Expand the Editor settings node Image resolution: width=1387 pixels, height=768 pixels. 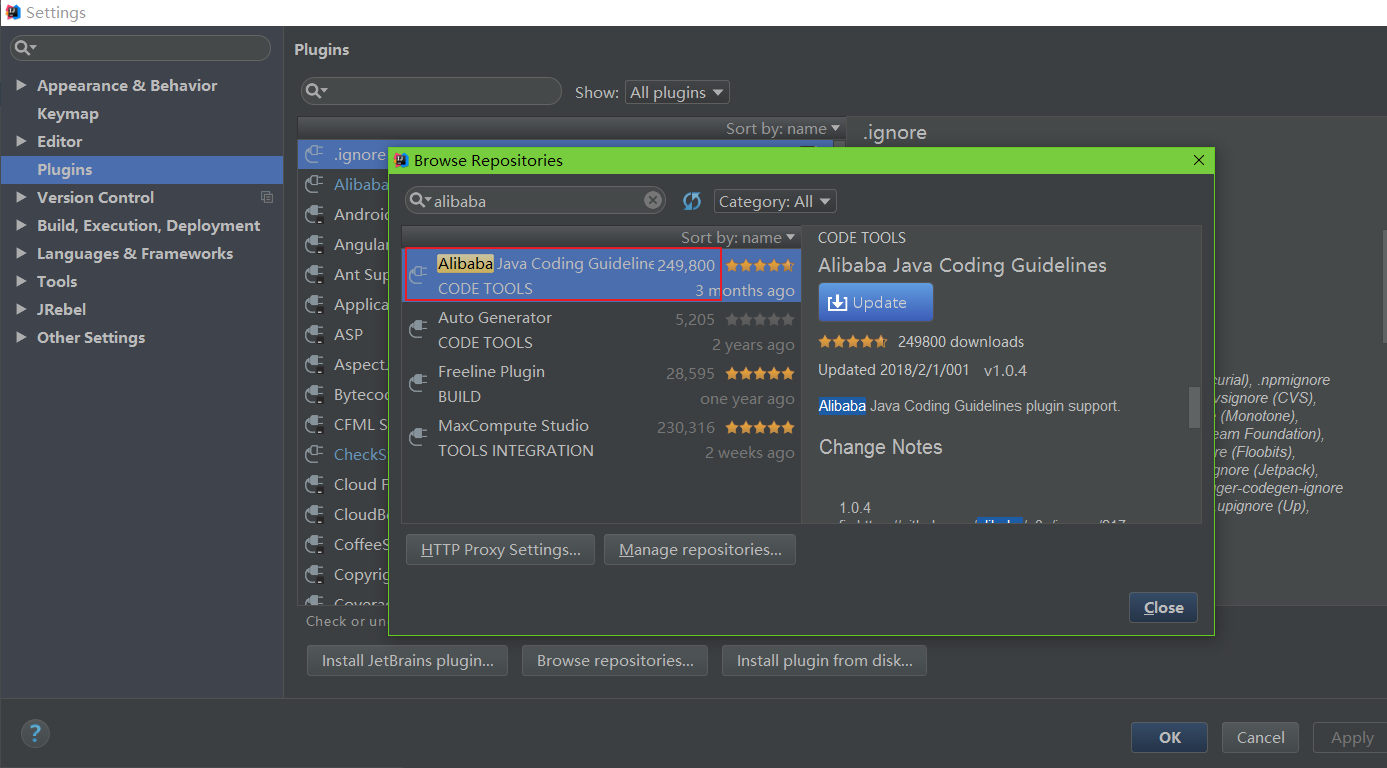21,141
